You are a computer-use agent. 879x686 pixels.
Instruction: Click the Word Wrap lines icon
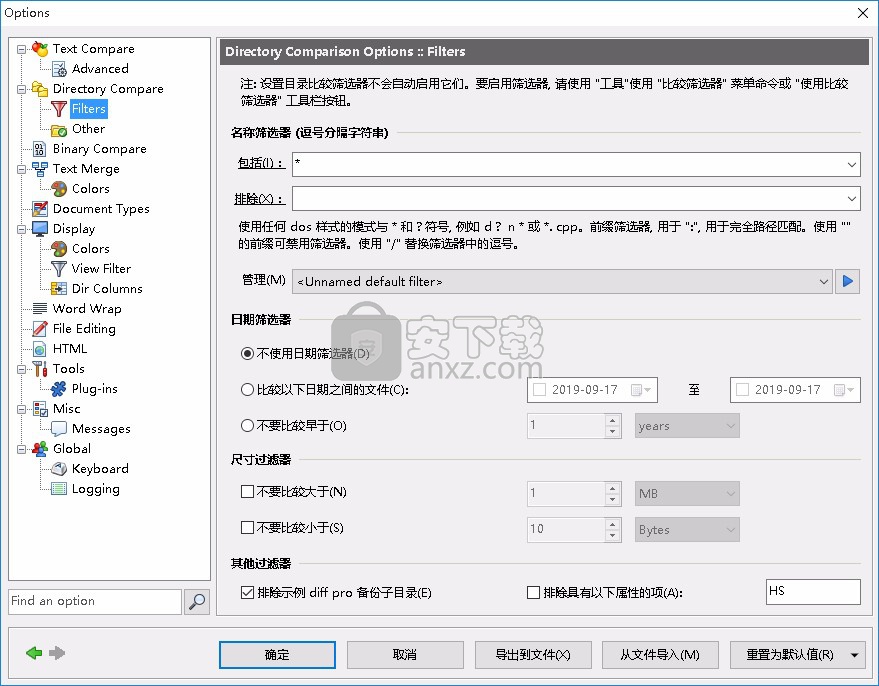[x=40, y=308]
